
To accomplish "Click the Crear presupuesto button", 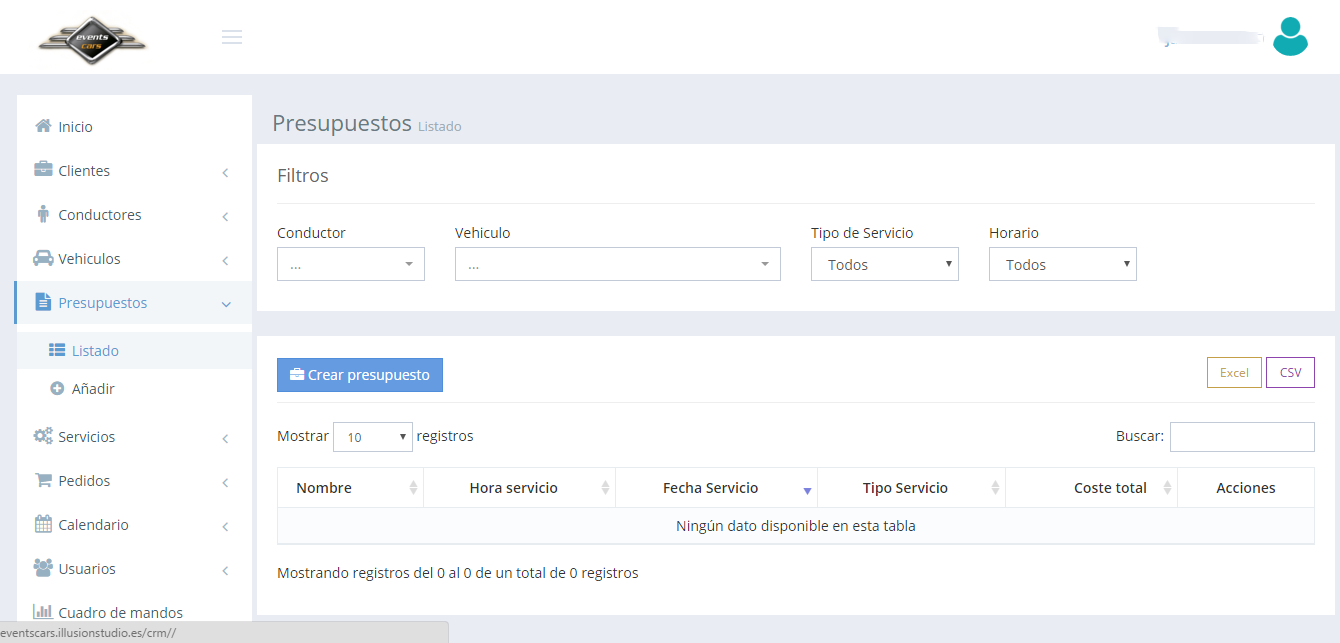I will pos(359,375).
